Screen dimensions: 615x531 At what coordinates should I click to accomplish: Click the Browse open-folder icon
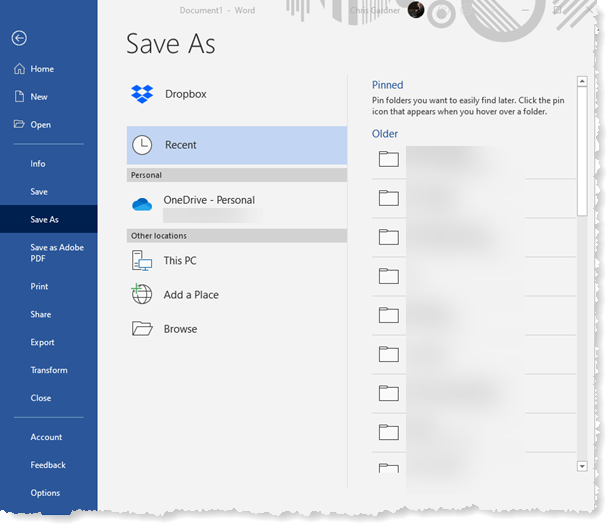tap(142, 329)
